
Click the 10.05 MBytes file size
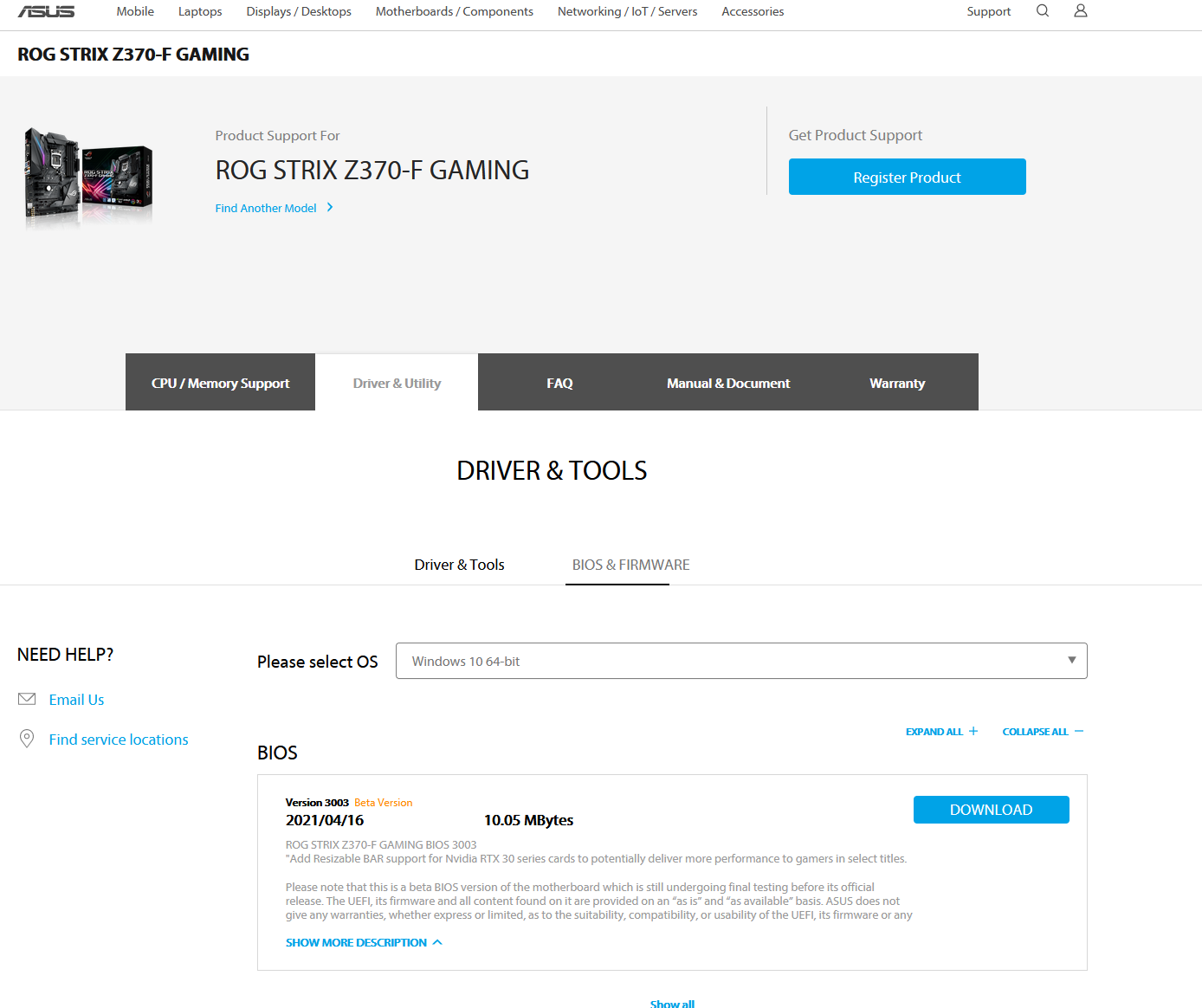[x=528, y=820]
